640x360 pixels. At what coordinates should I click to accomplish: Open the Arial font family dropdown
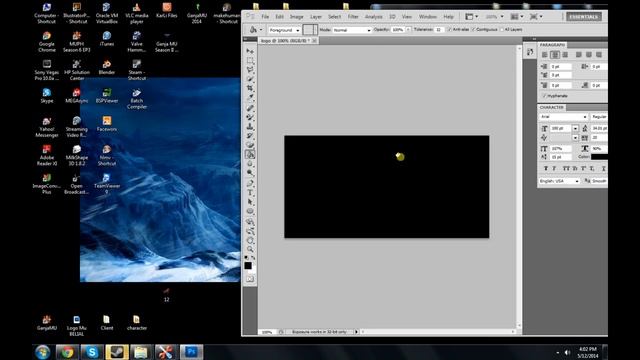pos(563,117)
